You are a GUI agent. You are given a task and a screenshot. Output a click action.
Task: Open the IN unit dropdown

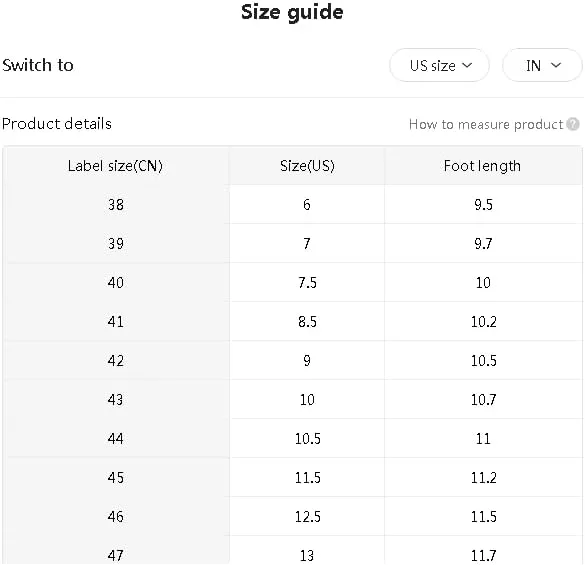(542, 65)
